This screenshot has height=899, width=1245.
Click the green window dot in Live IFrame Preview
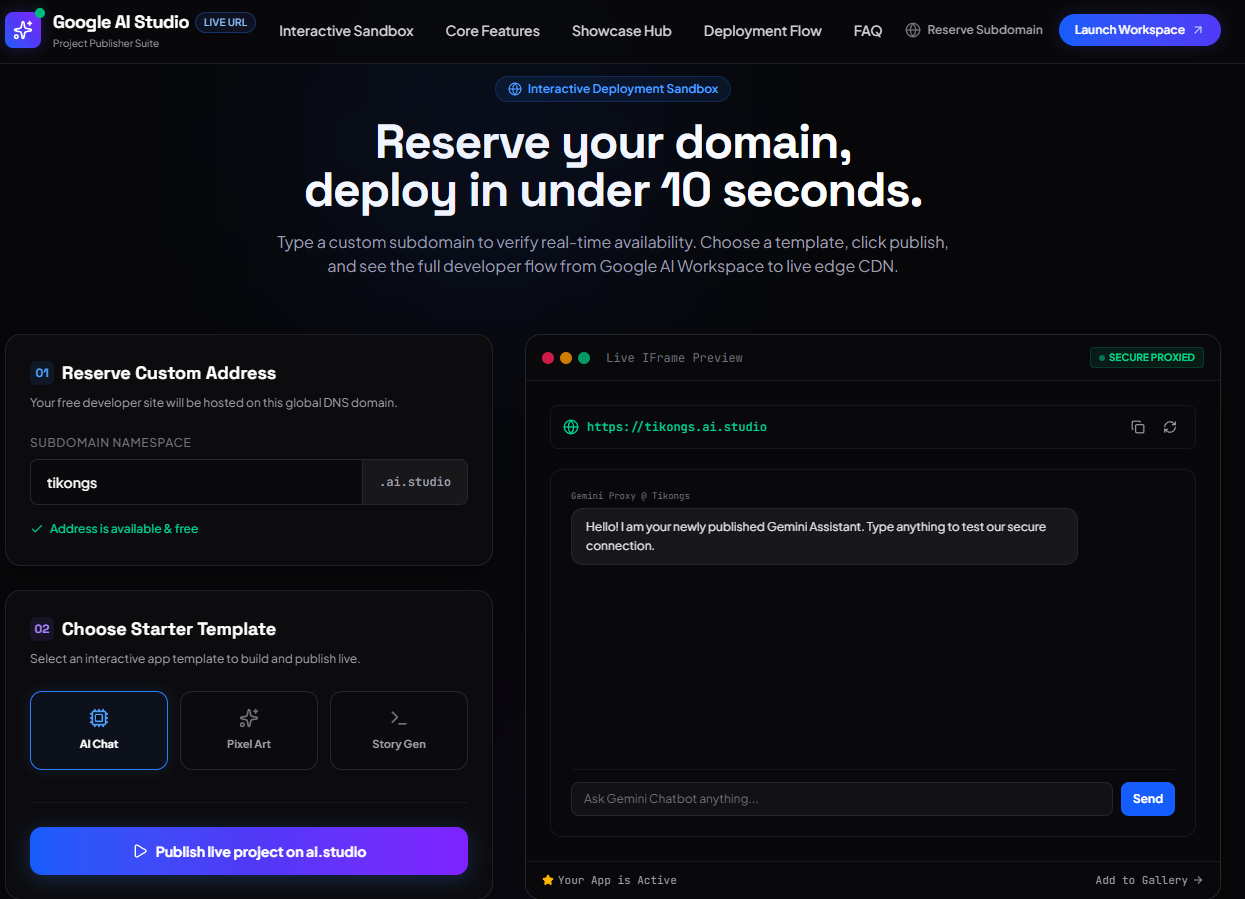(584, 358)
